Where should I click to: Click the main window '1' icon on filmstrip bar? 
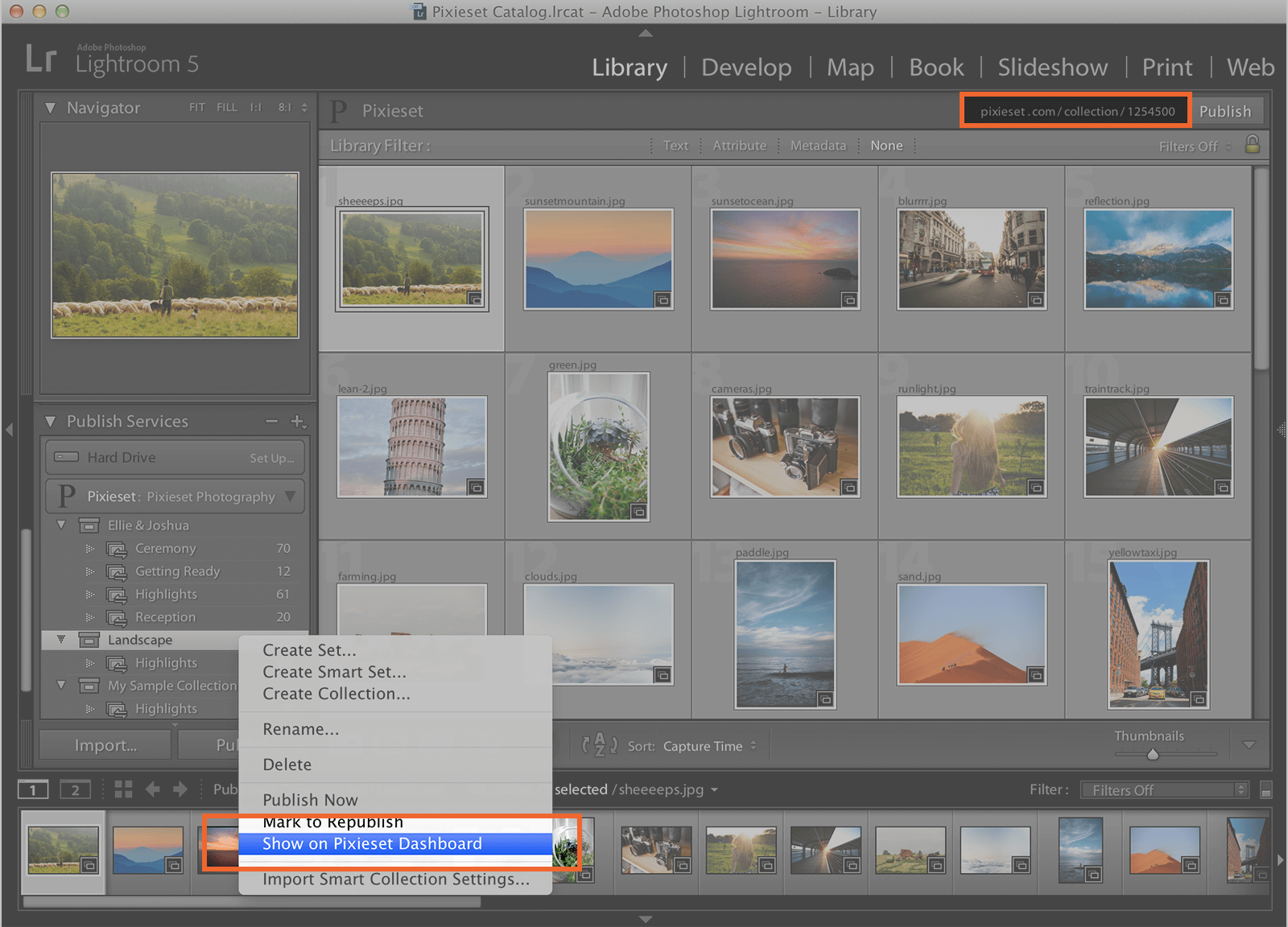32,789
